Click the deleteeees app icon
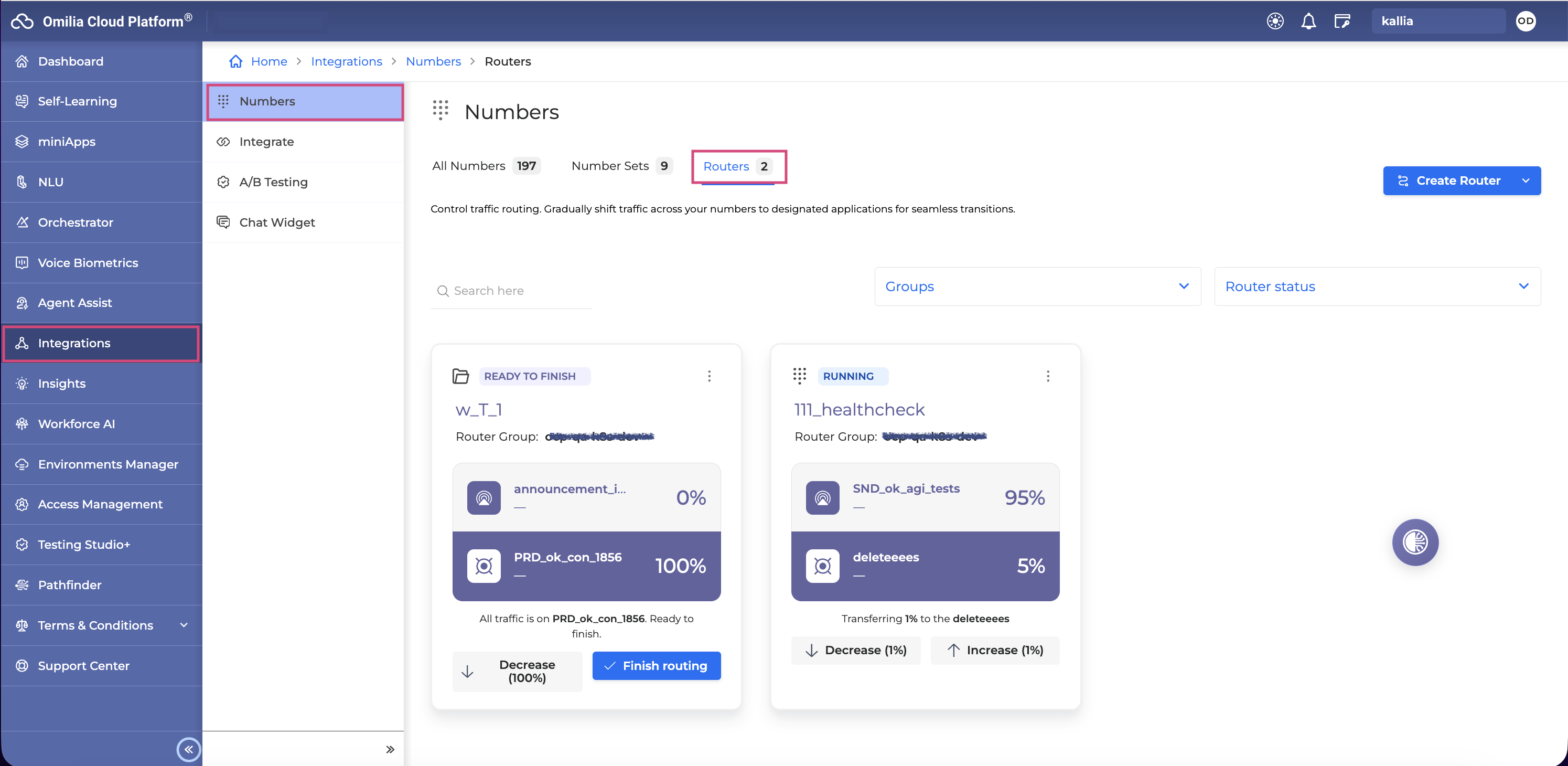Image resolution: width=1568 pixels, height=766 pixels. tap(822, 566)
